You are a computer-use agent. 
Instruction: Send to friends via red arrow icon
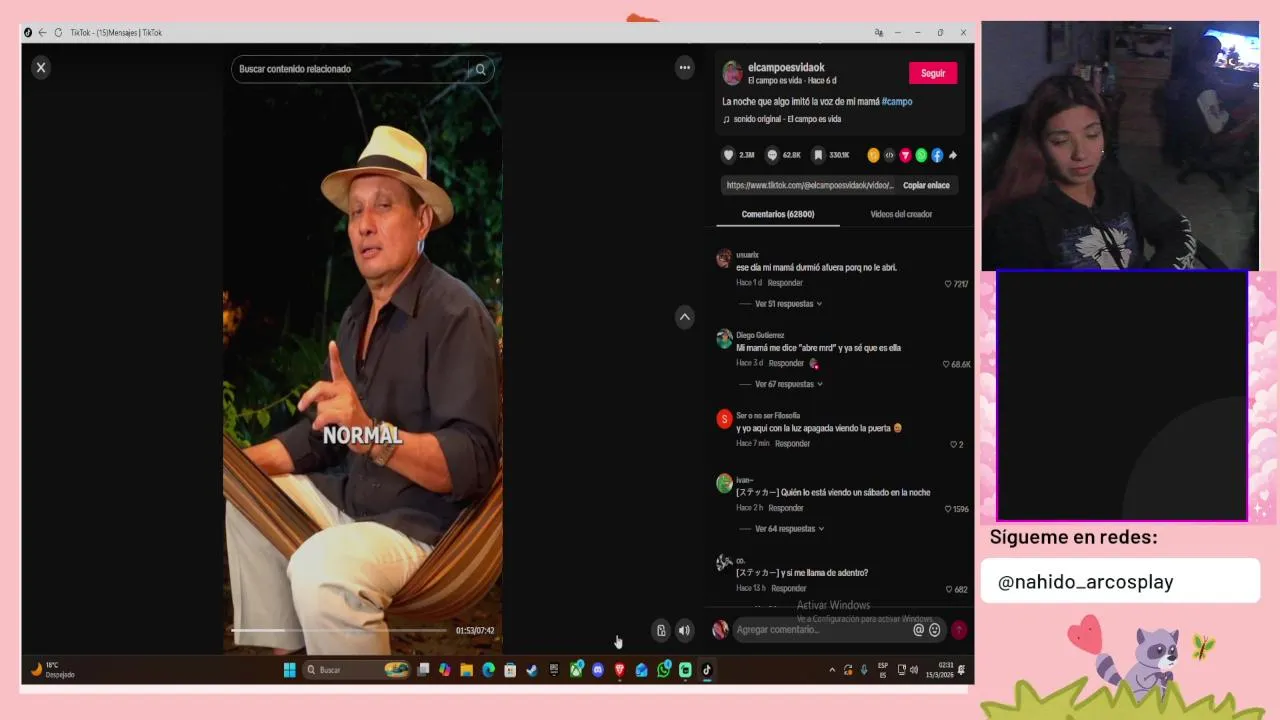905,155
